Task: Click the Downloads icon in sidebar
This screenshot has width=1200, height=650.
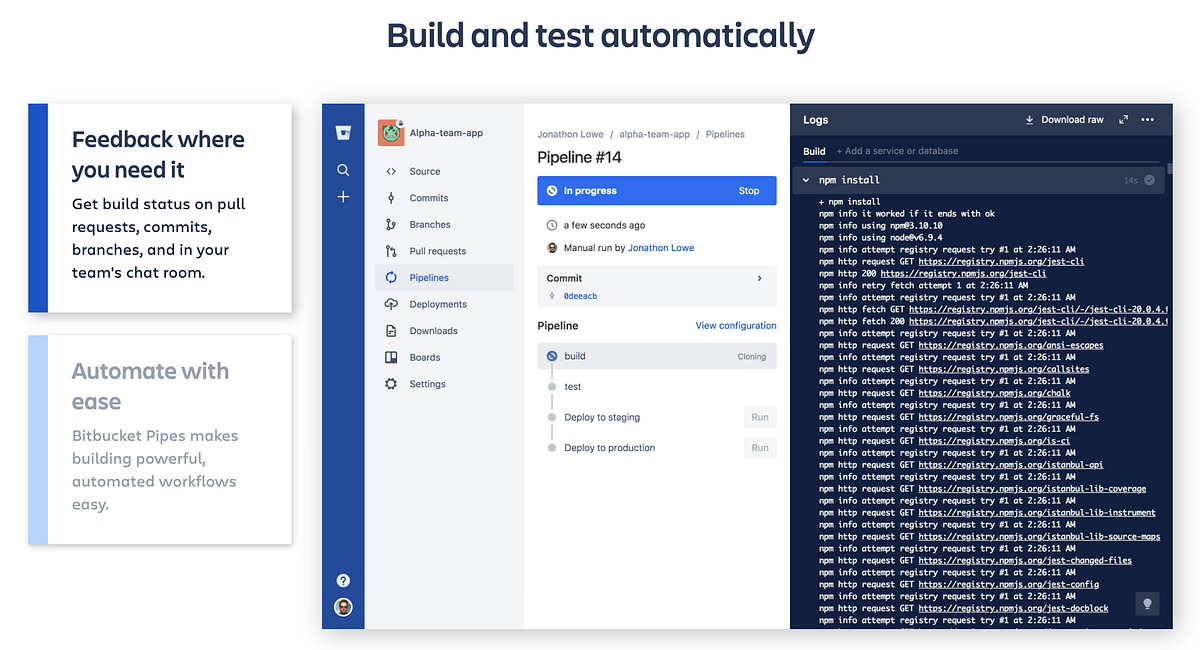Action: point(390,330)
